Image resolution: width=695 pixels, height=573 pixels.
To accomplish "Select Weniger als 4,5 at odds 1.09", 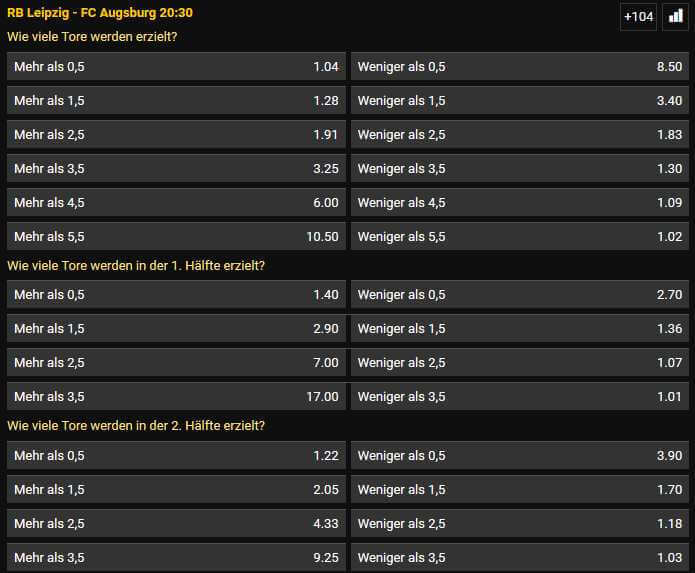I will pos(519,203).
